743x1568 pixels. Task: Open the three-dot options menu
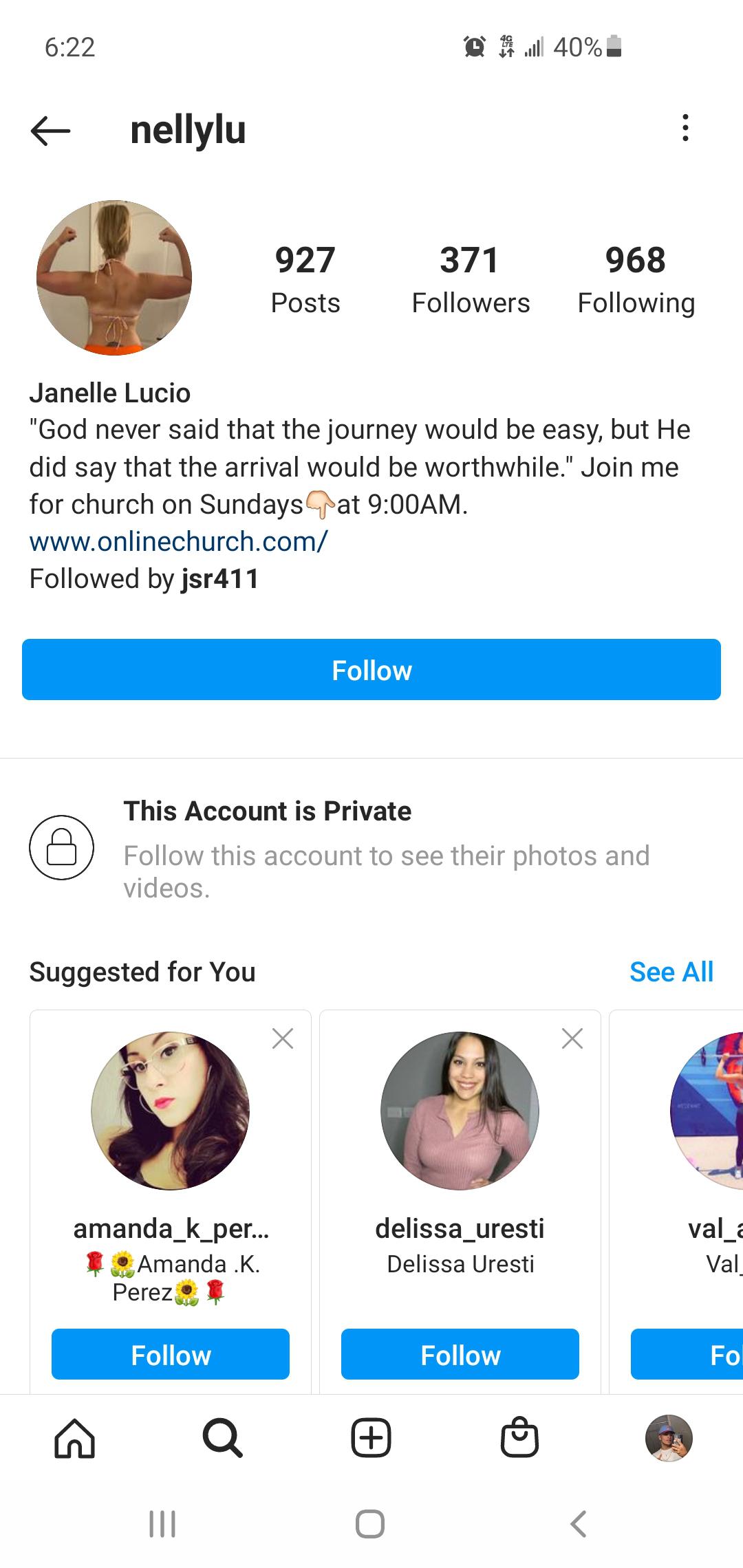[x=685, y=129]
